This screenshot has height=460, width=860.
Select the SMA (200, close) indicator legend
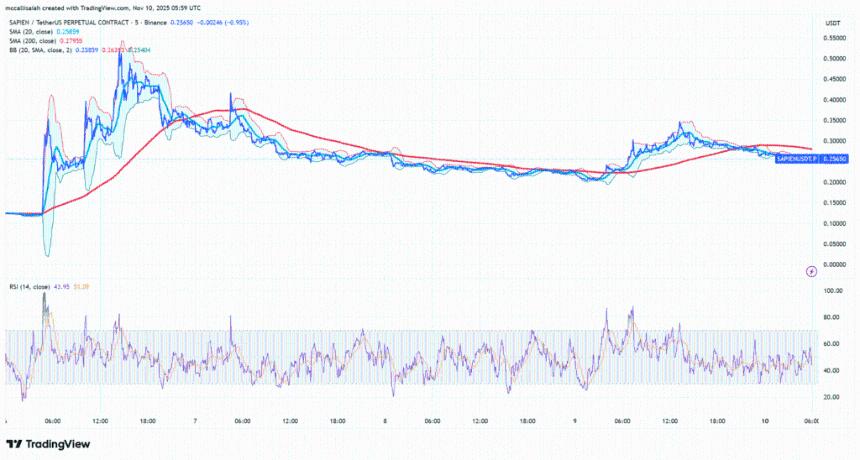coord(29,42)
